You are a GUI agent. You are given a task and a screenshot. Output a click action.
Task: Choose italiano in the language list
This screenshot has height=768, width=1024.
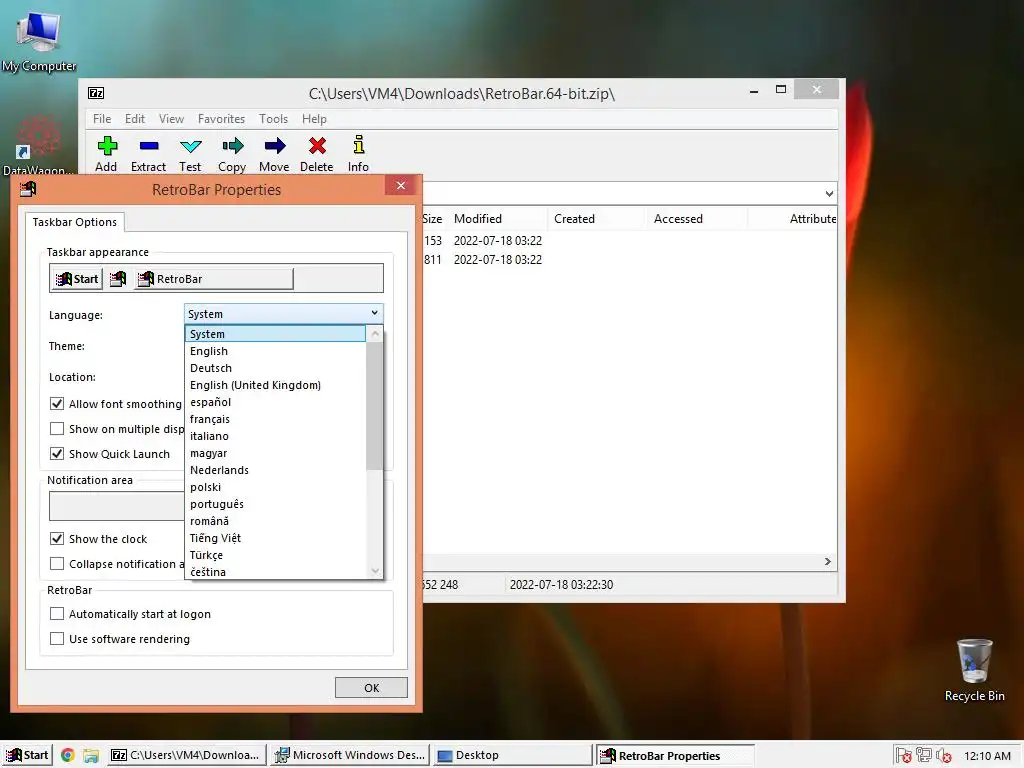point(276,436)
